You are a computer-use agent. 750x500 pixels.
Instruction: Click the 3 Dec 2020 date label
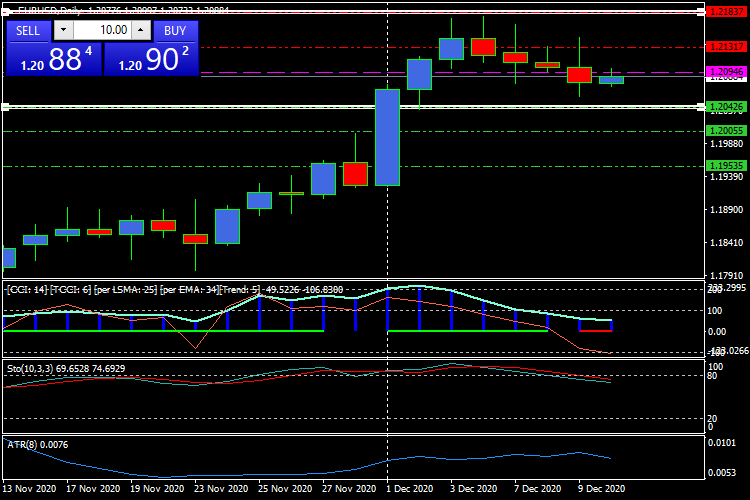point(474,489)
